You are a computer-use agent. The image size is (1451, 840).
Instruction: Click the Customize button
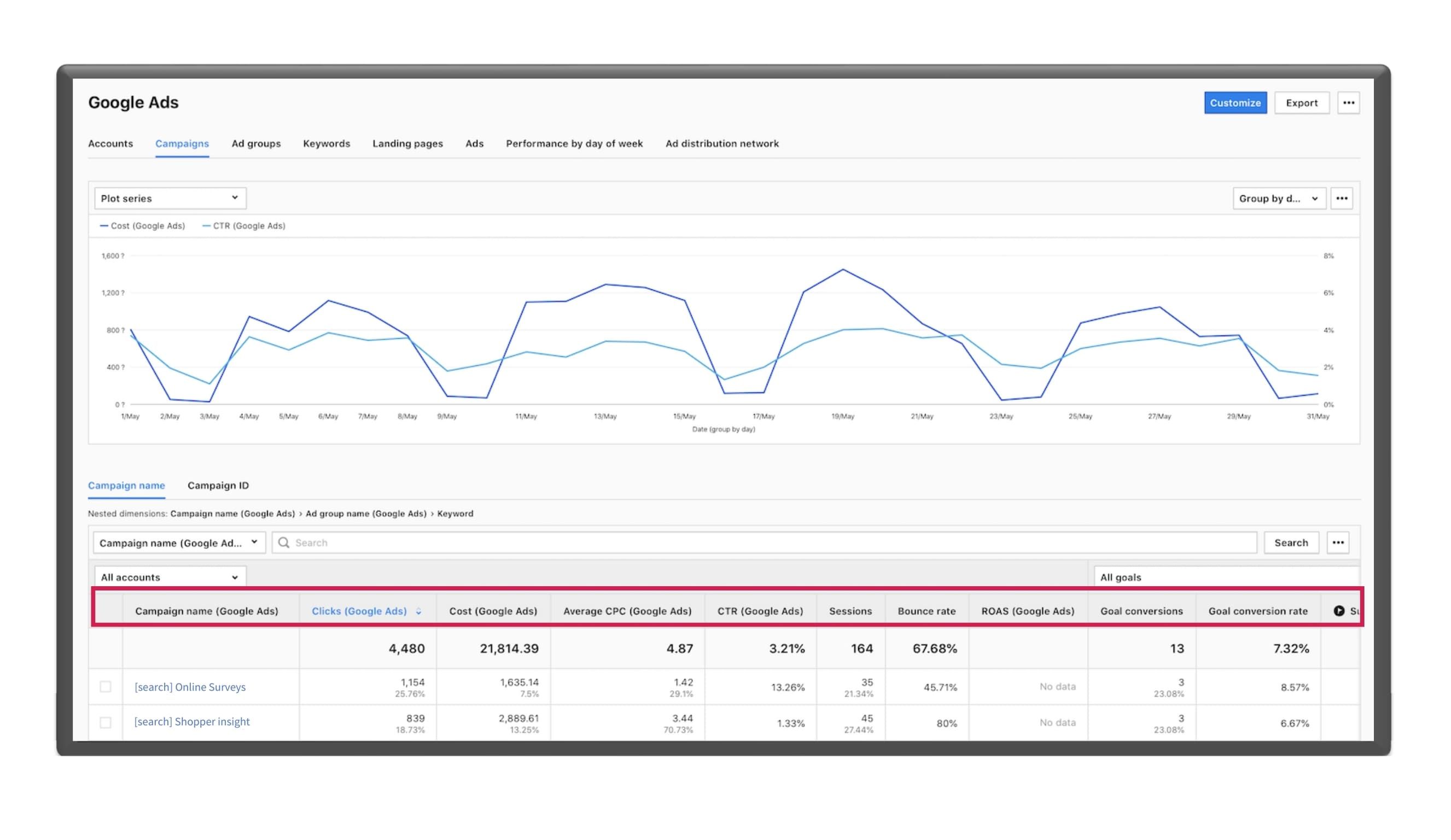pos(1236,102)
